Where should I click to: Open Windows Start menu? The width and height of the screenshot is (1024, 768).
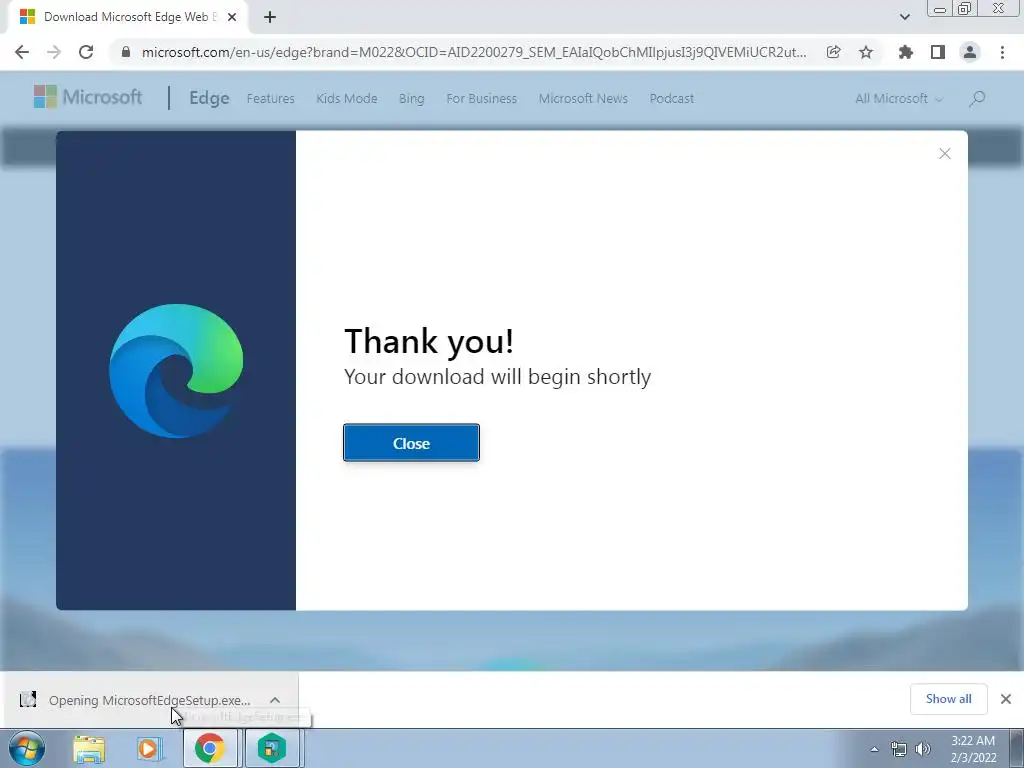pyautogui.click(x=27, y=748)
